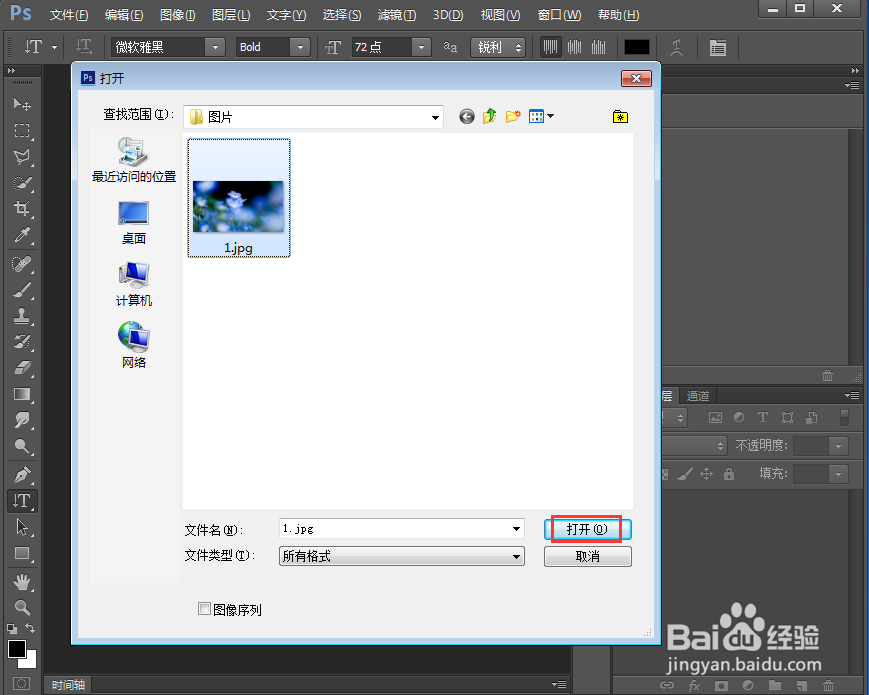
Task: Go back to previous folder in dialog
Action: coord(467,116)
